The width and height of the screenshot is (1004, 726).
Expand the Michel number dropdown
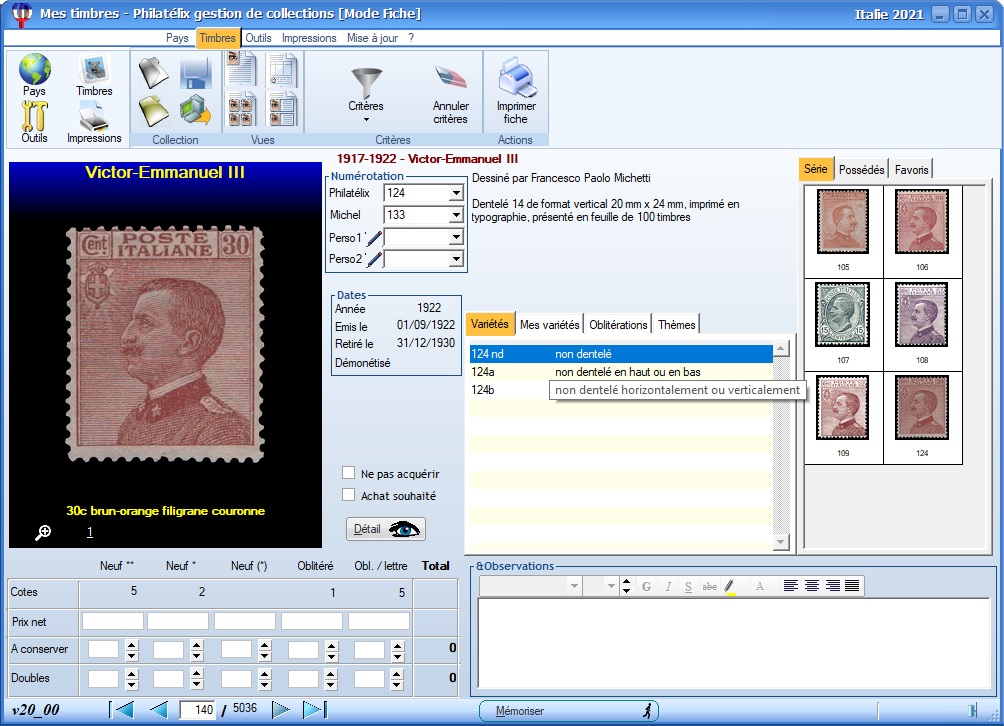tap(456, 215)
